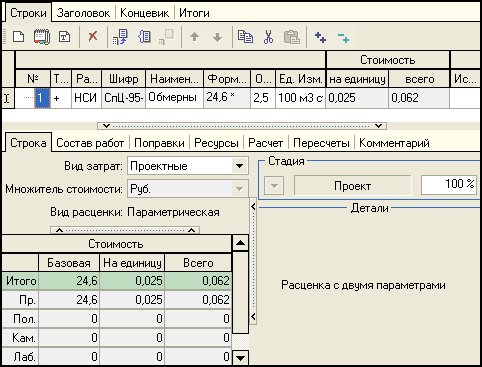The height and width of the screenshot is (367, 482).
Task: Paste rows with the clipboard icon
Action: (292, 37)
